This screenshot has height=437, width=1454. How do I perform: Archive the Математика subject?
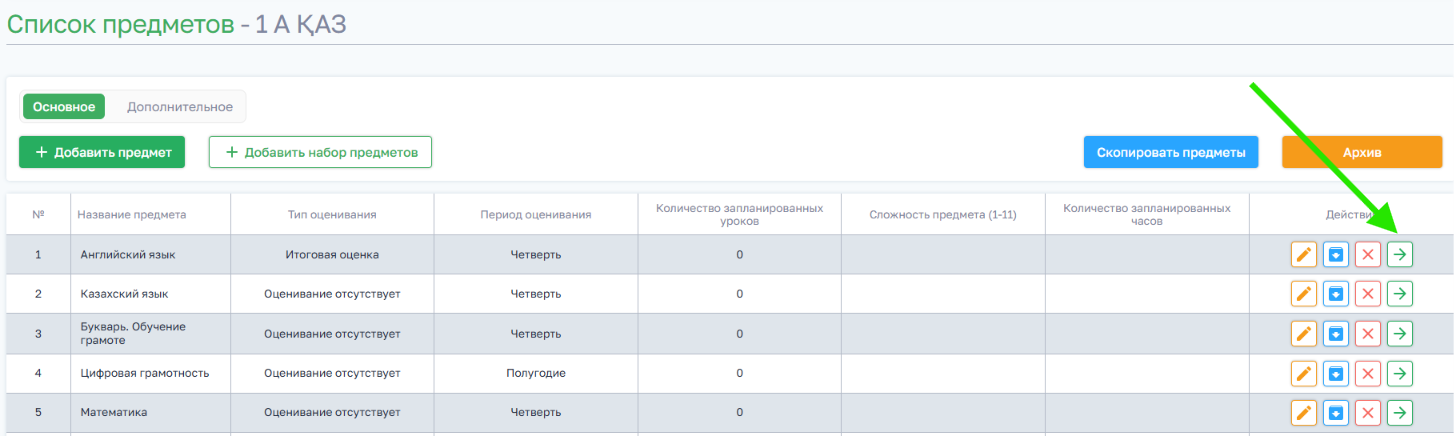1336,412
